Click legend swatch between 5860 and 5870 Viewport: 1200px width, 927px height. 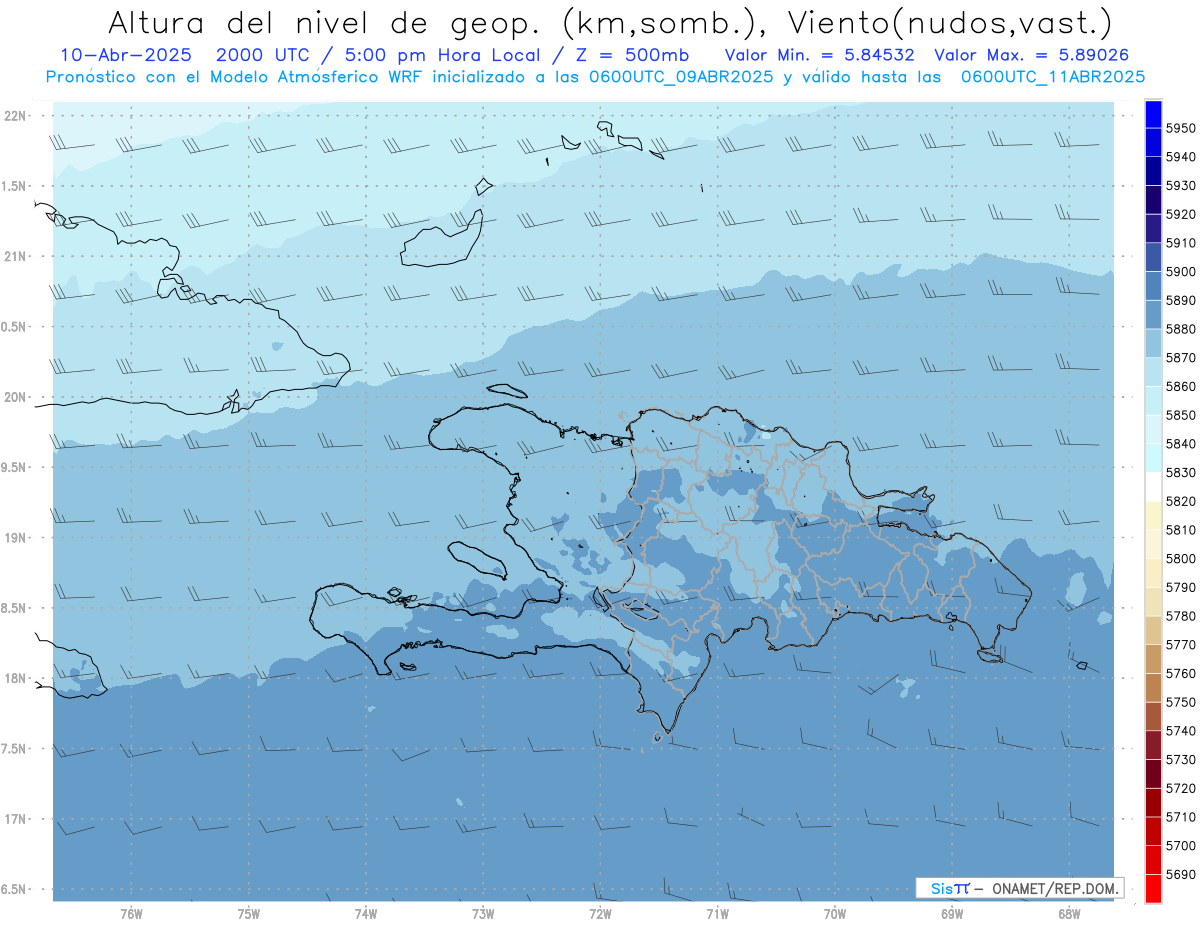(1153, 372)
